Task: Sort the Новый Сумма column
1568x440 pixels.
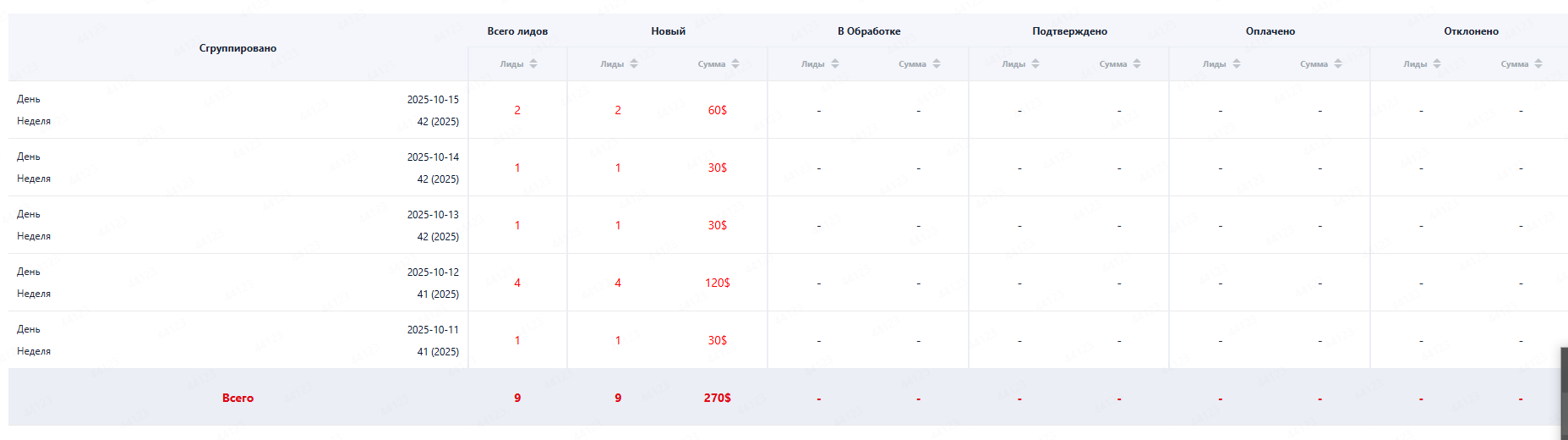Action: coord(735,64)
